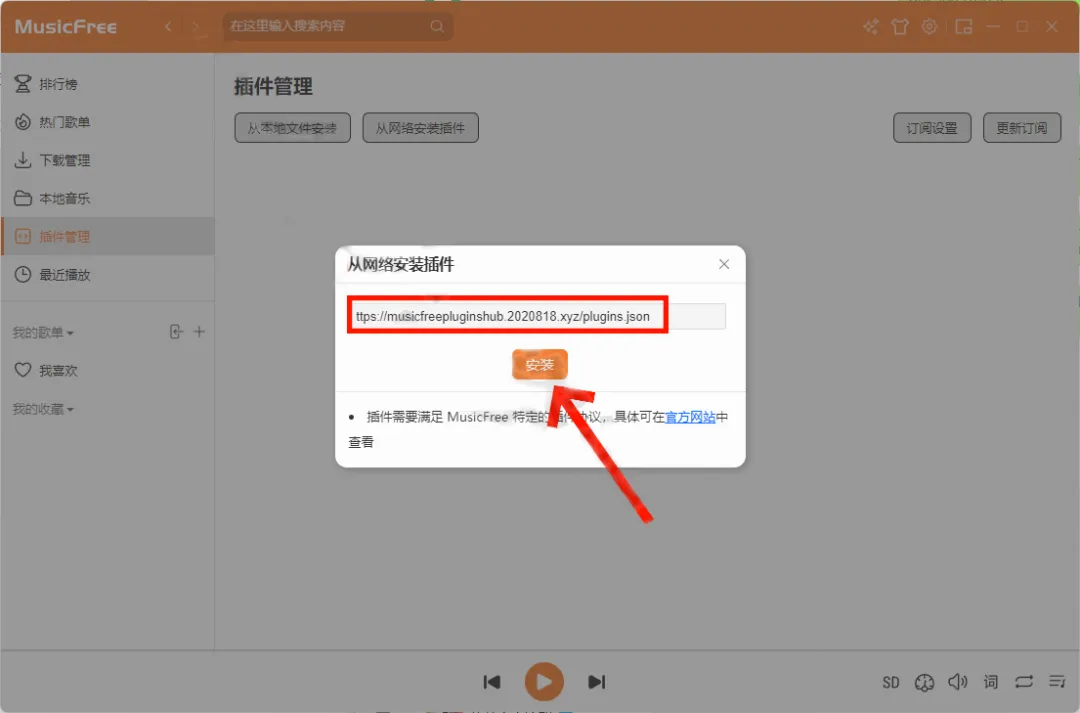Open 排行榜 in the sidebar
The width and height of the screenshot is (1080, 713).
click(107, 84)
